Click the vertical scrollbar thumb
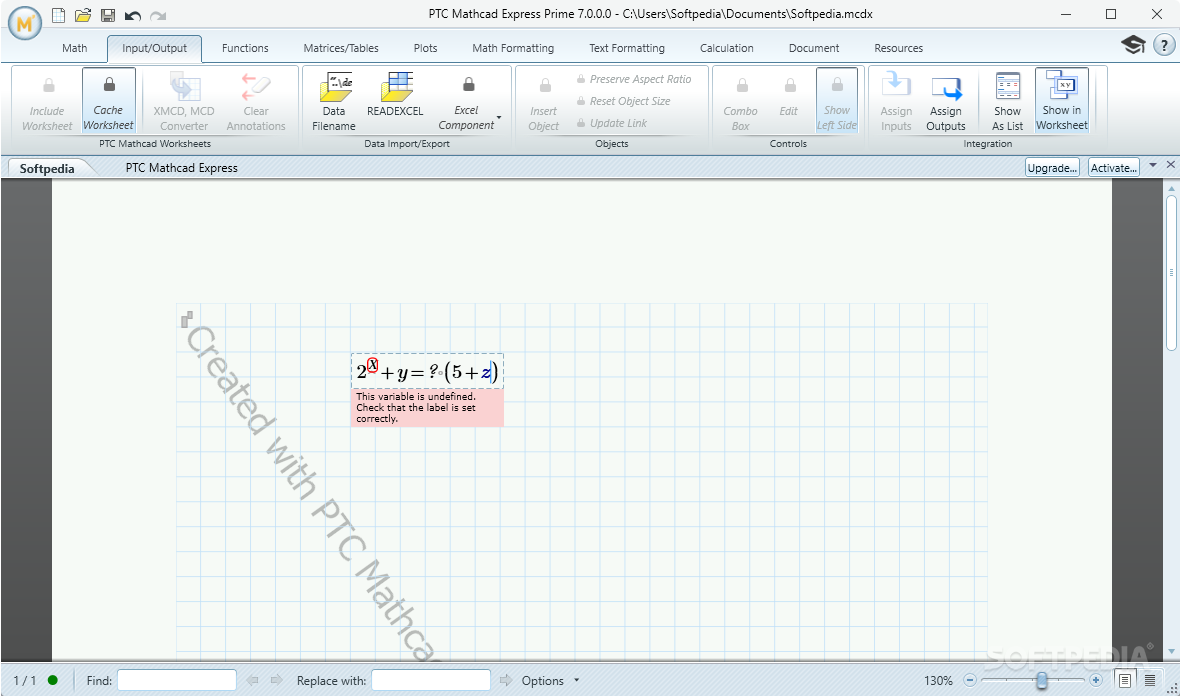Viewport: 1181px width, 697px height. [x=1171, y=273]
